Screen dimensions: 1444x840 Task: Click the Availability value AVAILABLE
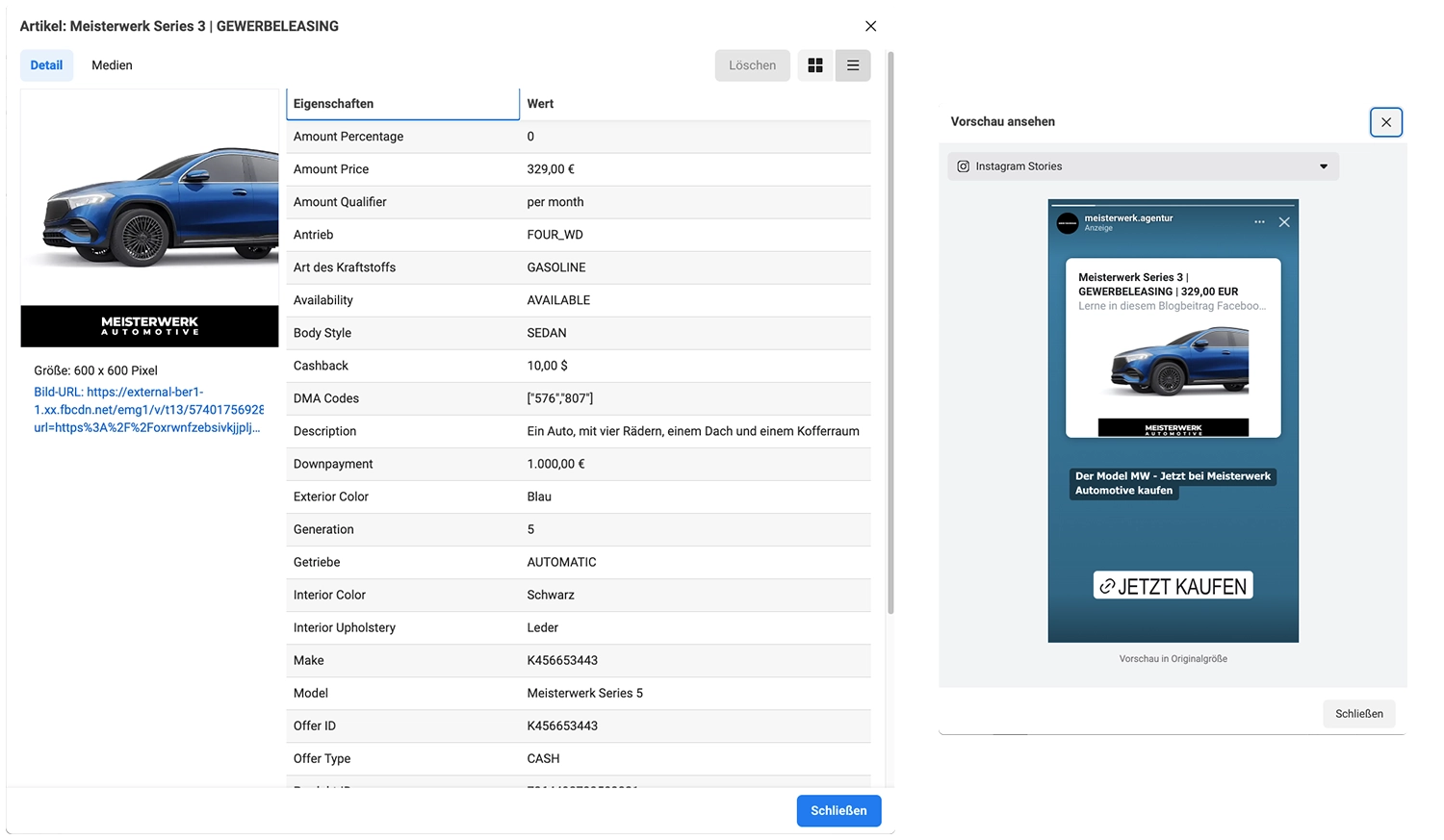point(558,300)
